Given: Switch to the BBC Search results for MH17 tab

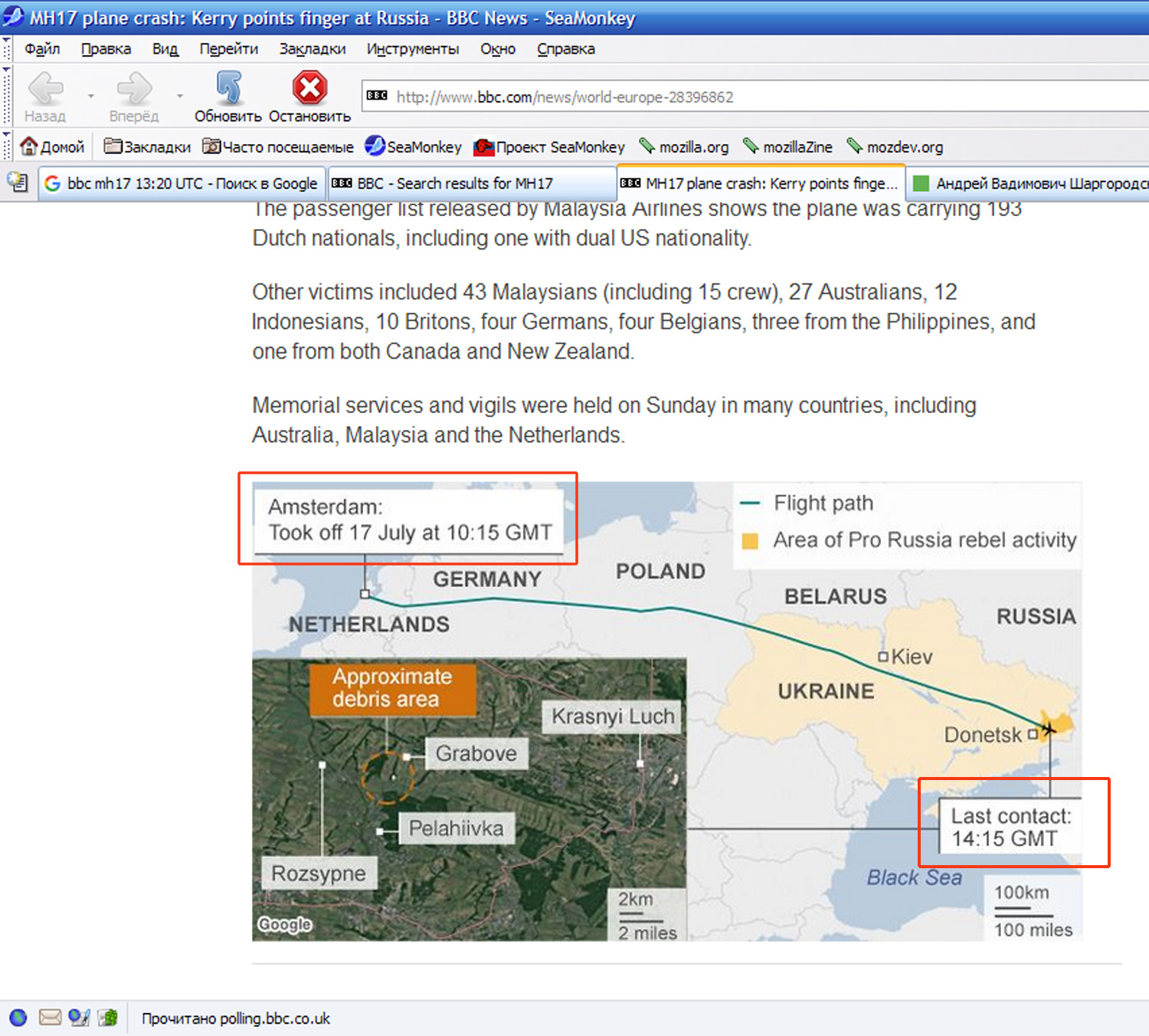Looking at the screenshot, I should point(471,184).
